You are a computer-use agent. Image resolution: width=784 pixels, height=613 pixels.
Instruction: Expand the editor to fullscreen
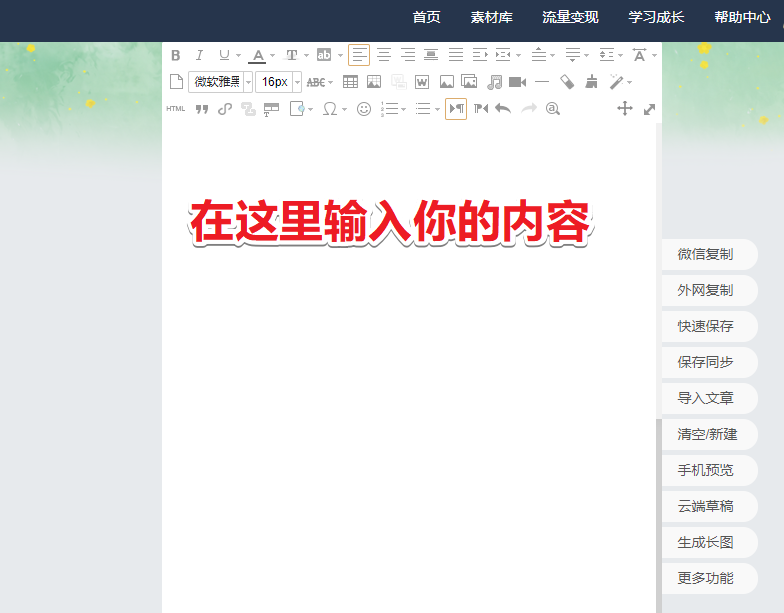(649, 108)
